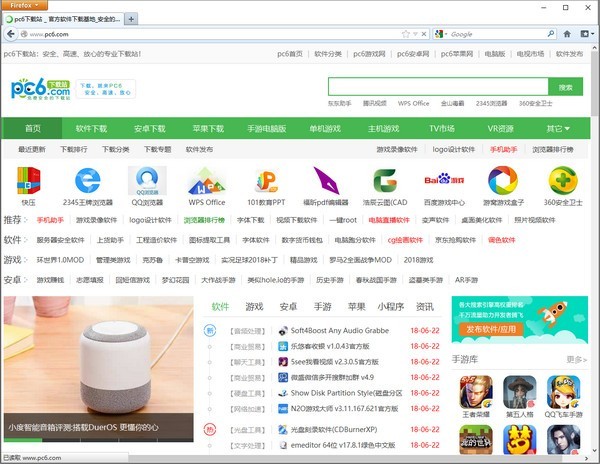The image size is (600, 464).
Task: Open the 浩辰云图(CAD) icon
Action: (384, 182)
